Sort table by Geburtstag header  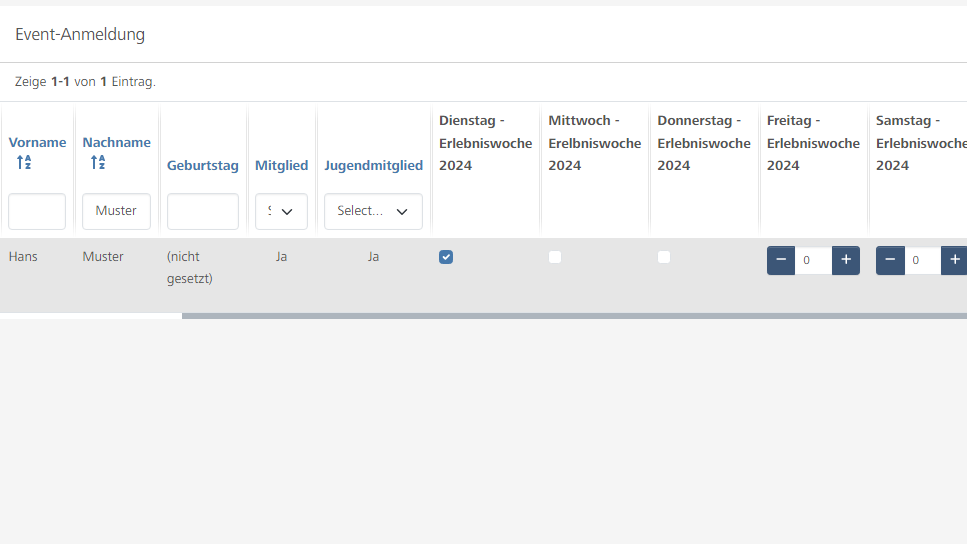click(x=203, y=165)
